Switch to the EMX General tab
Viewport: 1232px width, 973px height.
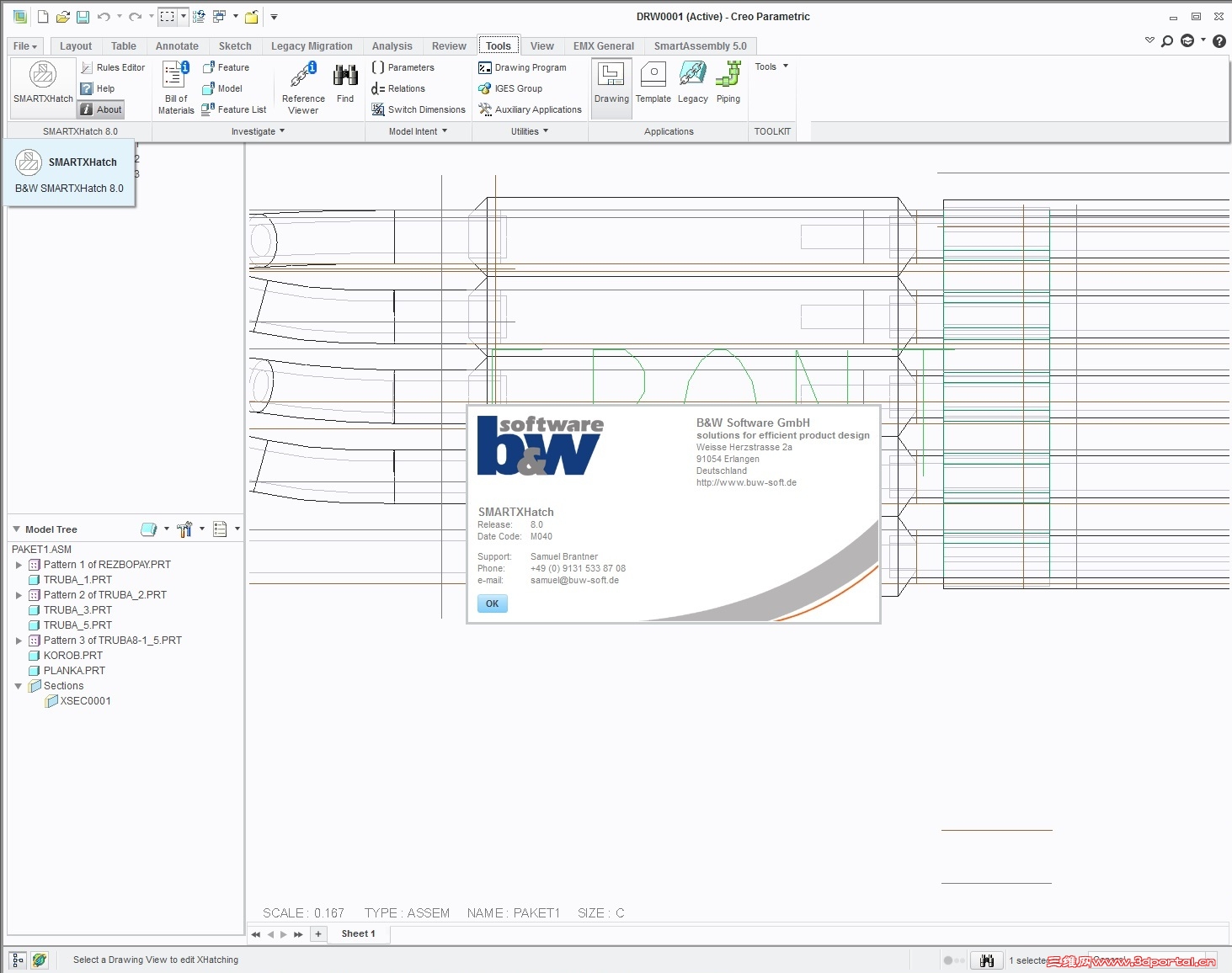[604, 46]
